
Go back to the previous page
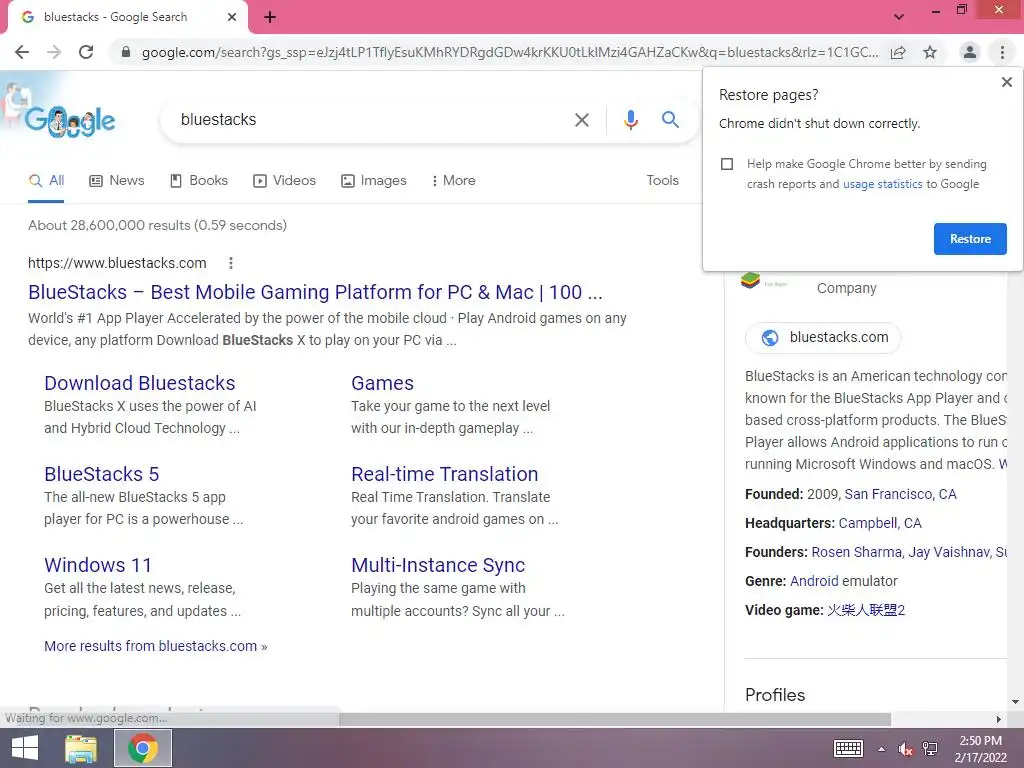(22, 52)
